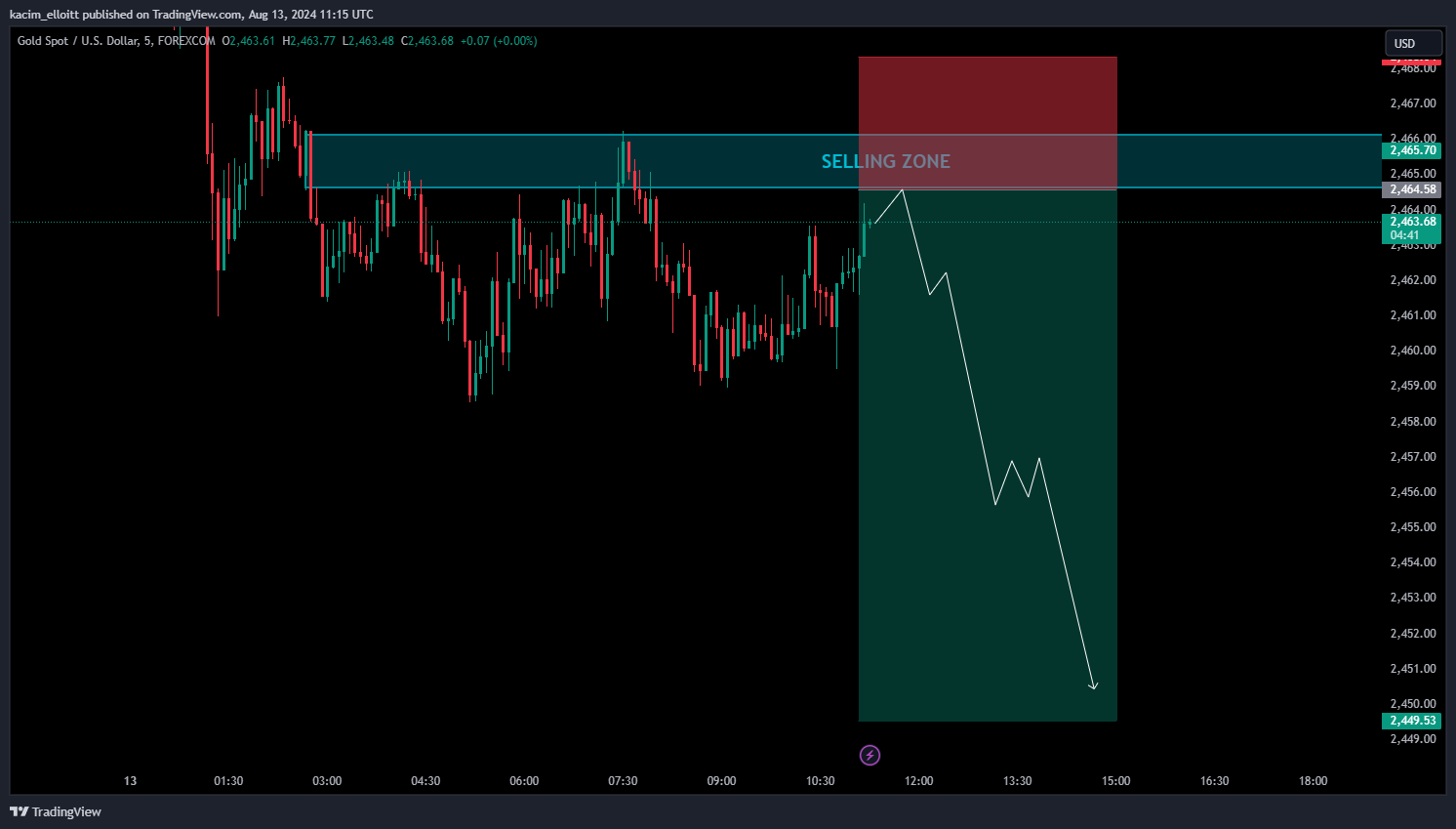Image resolution: width=1456 pixels, height=829 pixels.
Task: Click the 2,454.00 price axis label
Action: (1413, 562)
